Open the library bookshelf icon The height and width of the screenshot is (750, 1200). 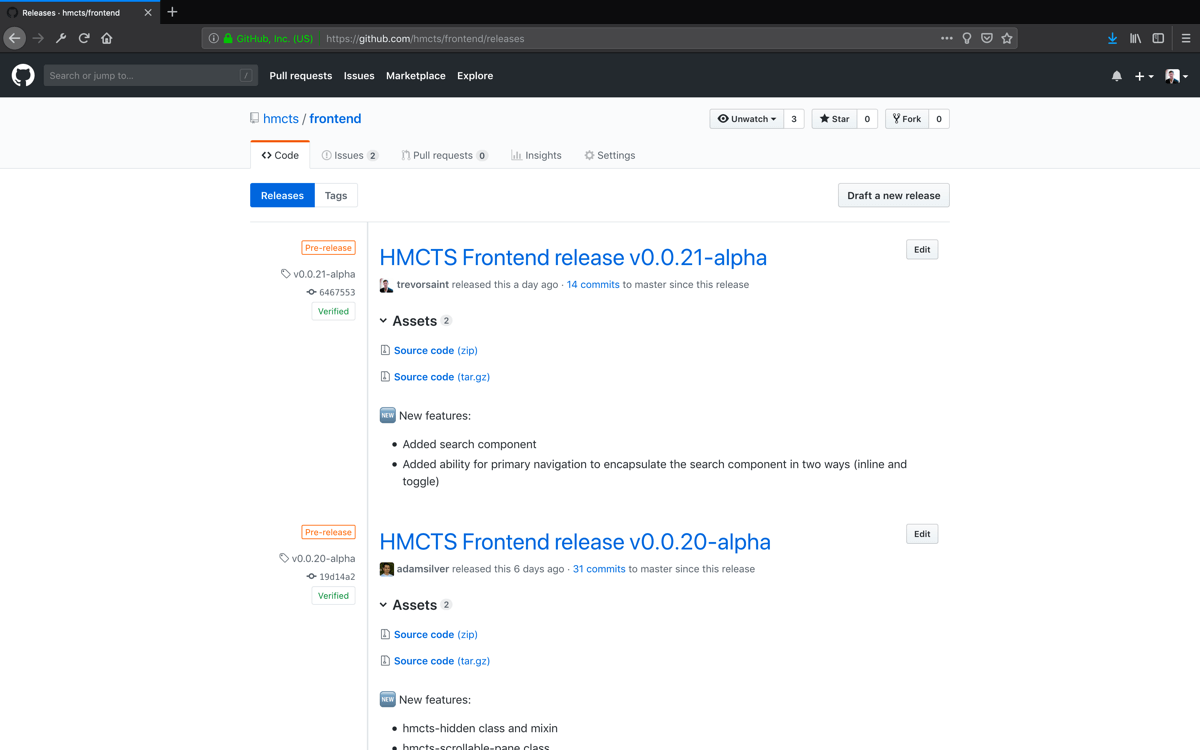tap(1135, 38)
